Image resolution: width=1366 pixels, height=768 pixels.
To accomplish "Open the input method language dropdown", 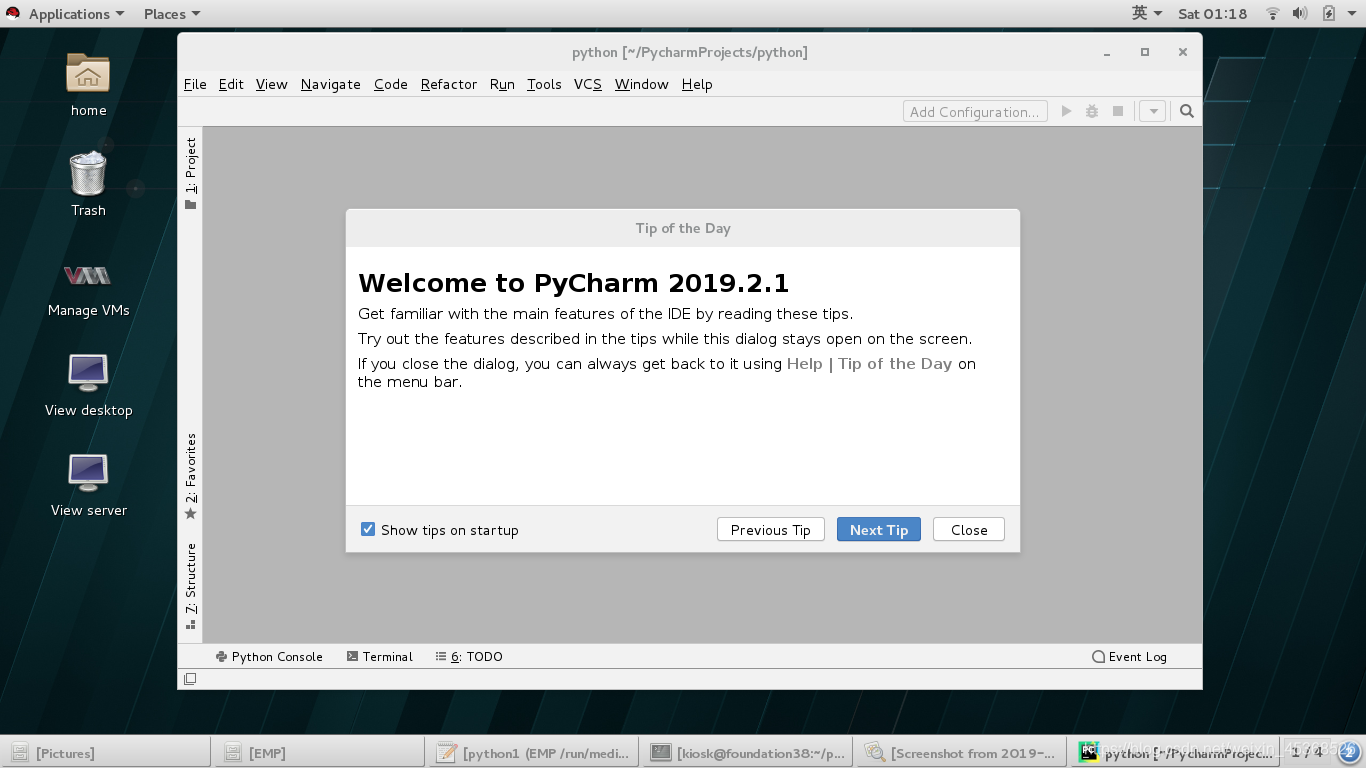I will pyautogui.click(x=1147, y=14).
